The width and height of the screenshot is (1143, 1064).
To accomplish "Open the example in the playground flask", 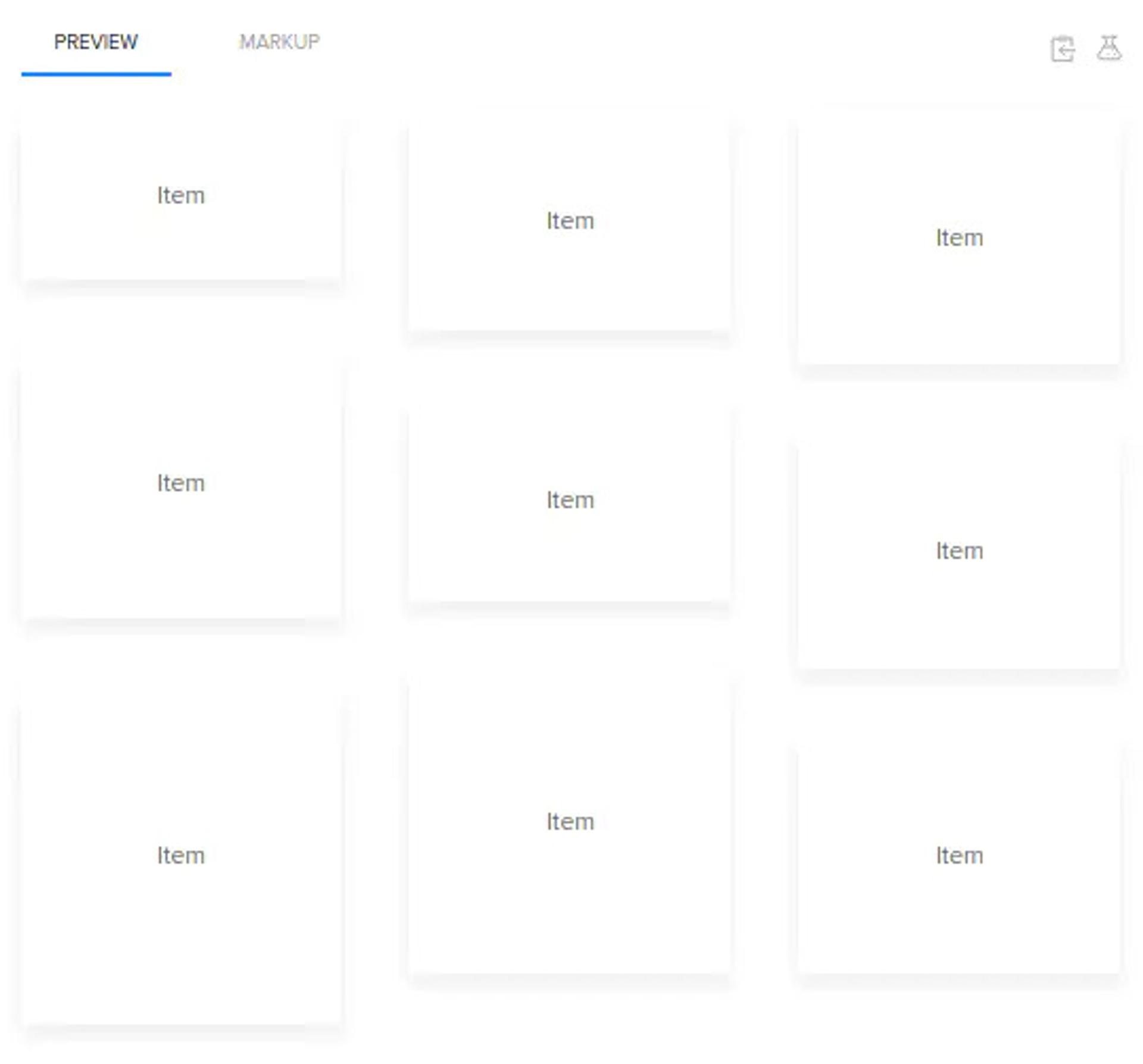I will point(1109,48).
